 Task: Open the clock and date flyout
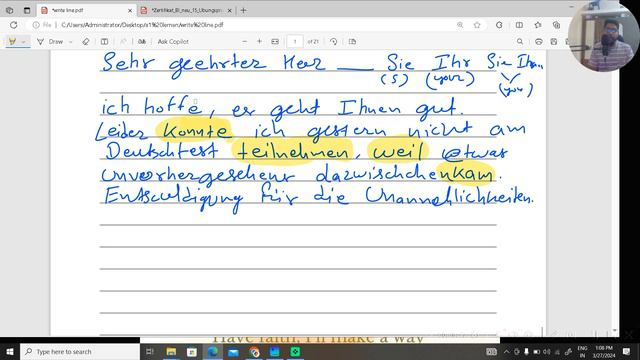604,351
